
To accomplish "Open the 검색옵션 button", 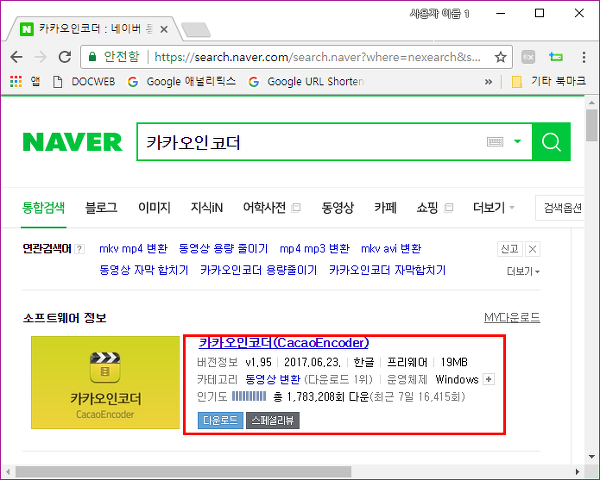I will click(560, 208).
